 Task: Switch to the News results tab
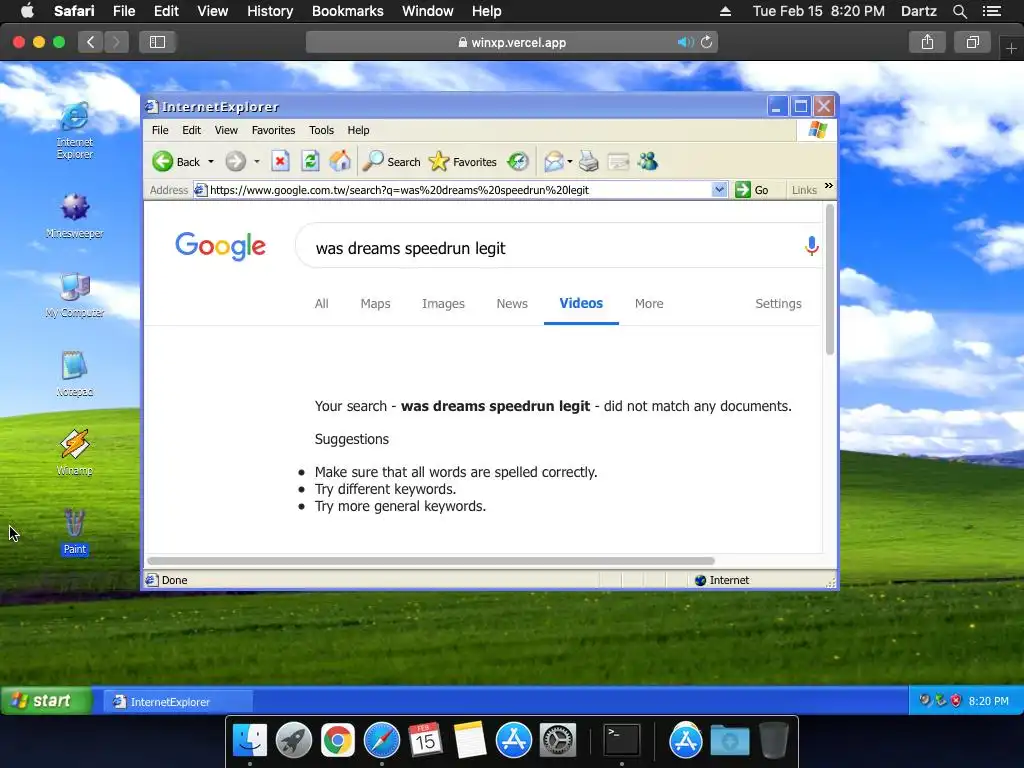pyautogui.click(x=512, y=304)
